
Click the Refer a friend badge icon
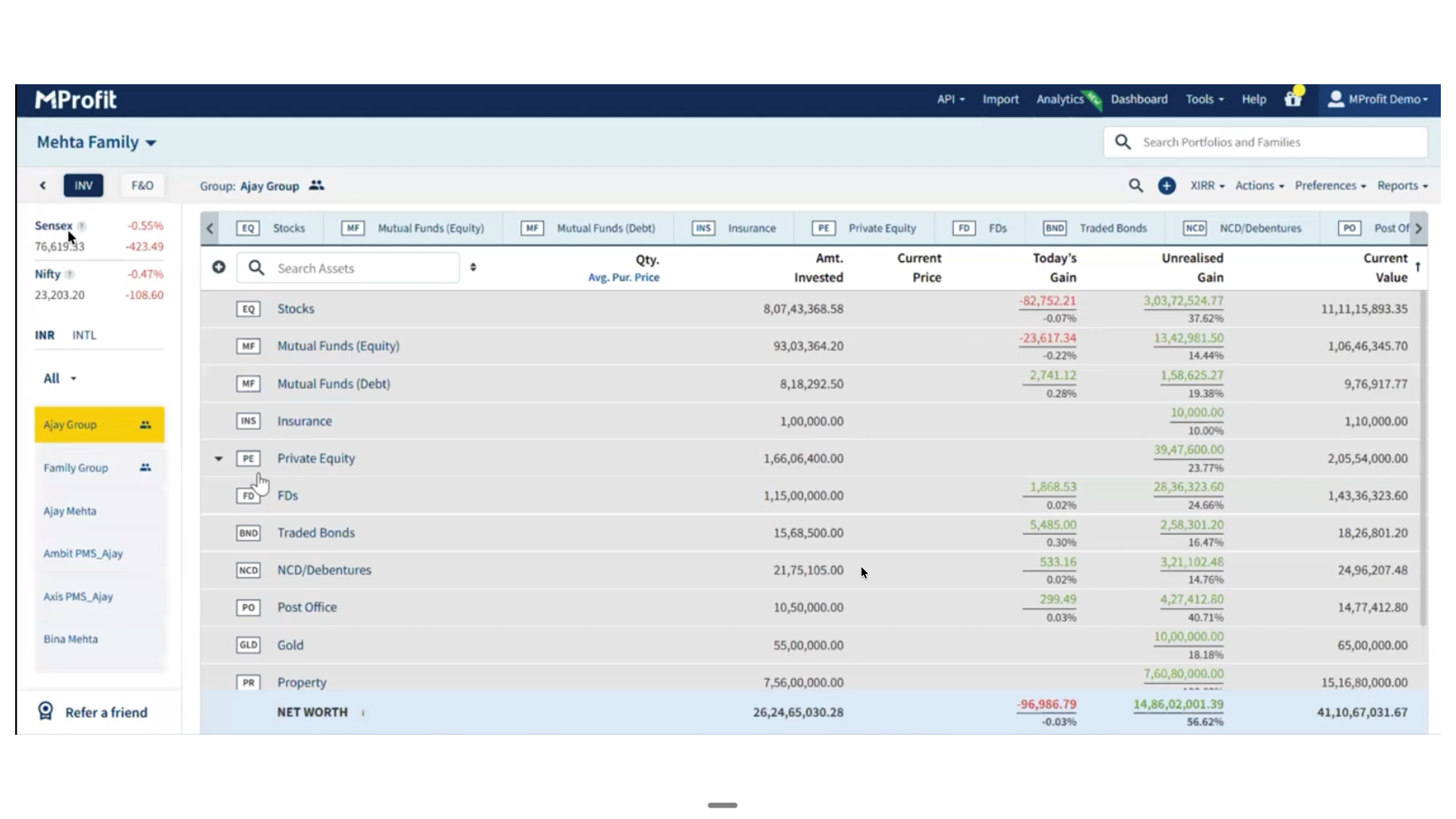click(46, 711)
